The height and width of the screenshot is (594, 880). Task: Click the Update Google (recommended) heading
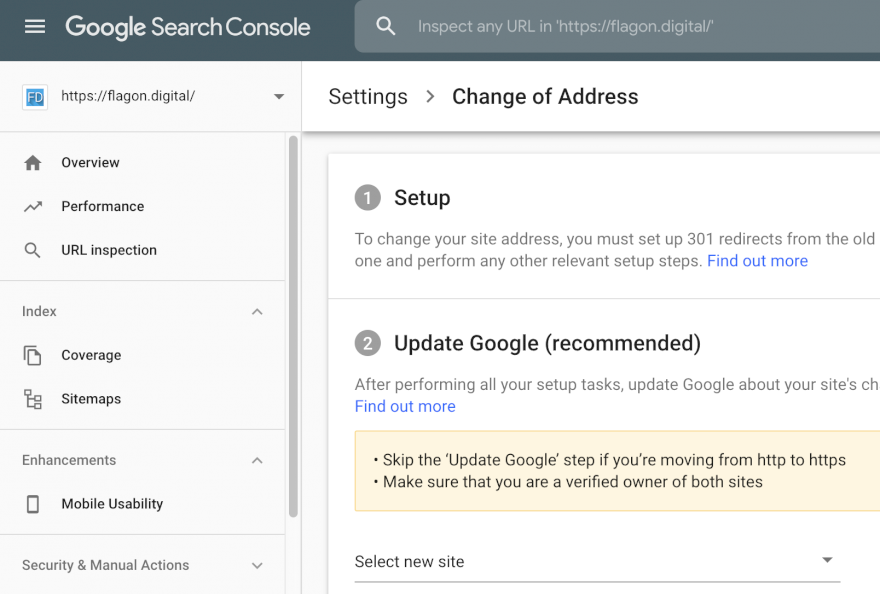pos(547,343)
